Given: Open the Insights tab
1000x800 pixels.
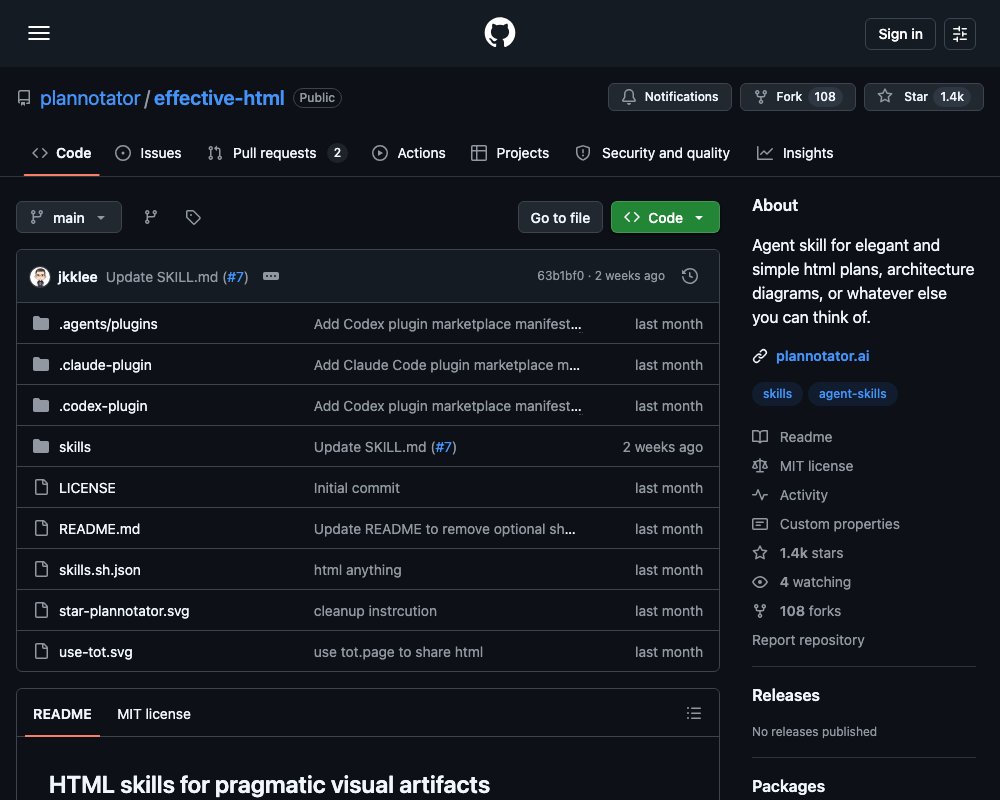Looking at the screenshot, I should 795,153.
